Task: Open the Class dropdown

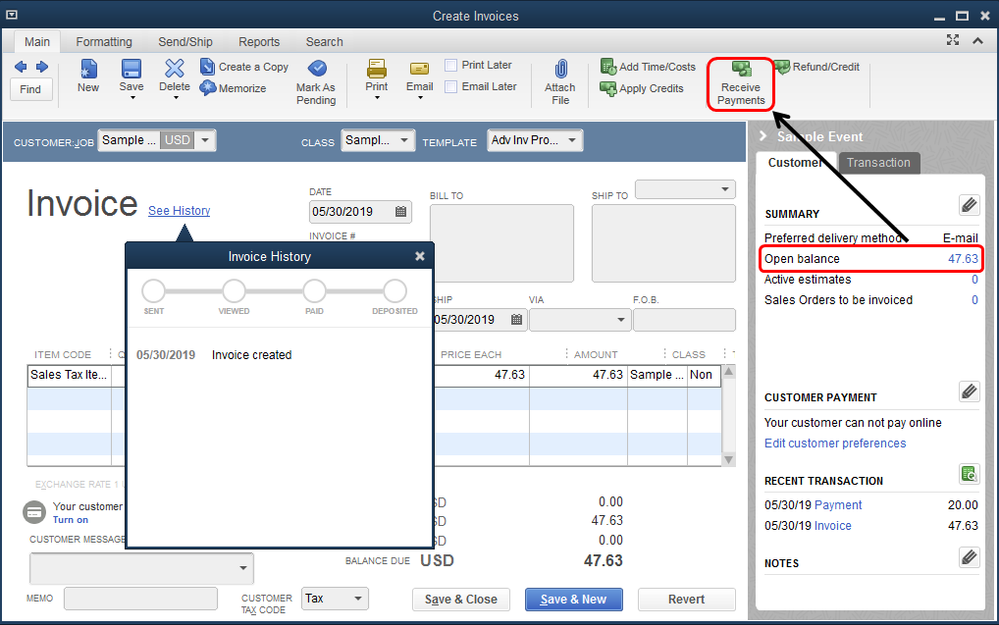Action: [404, 140]
